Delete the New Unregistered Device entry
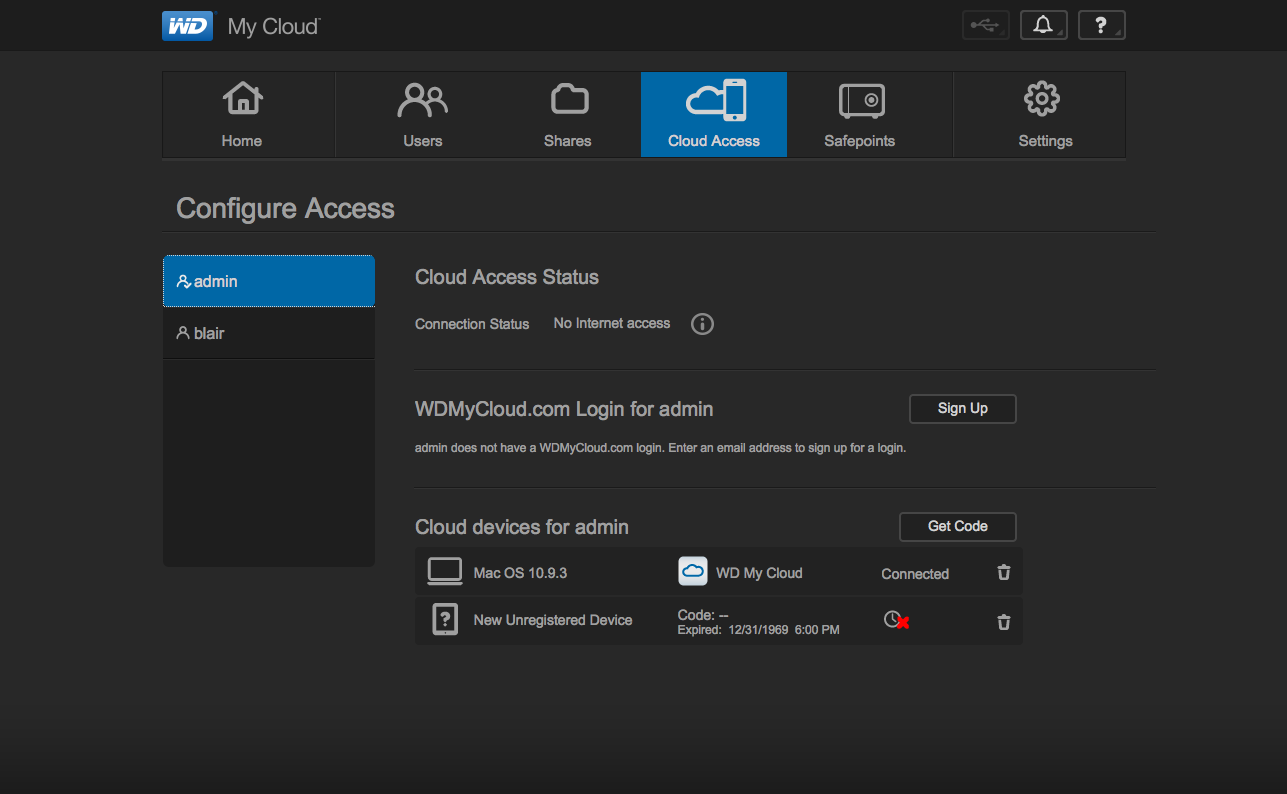The height and width of the screenshot is (794, 1287). [x=1004, y=622]
